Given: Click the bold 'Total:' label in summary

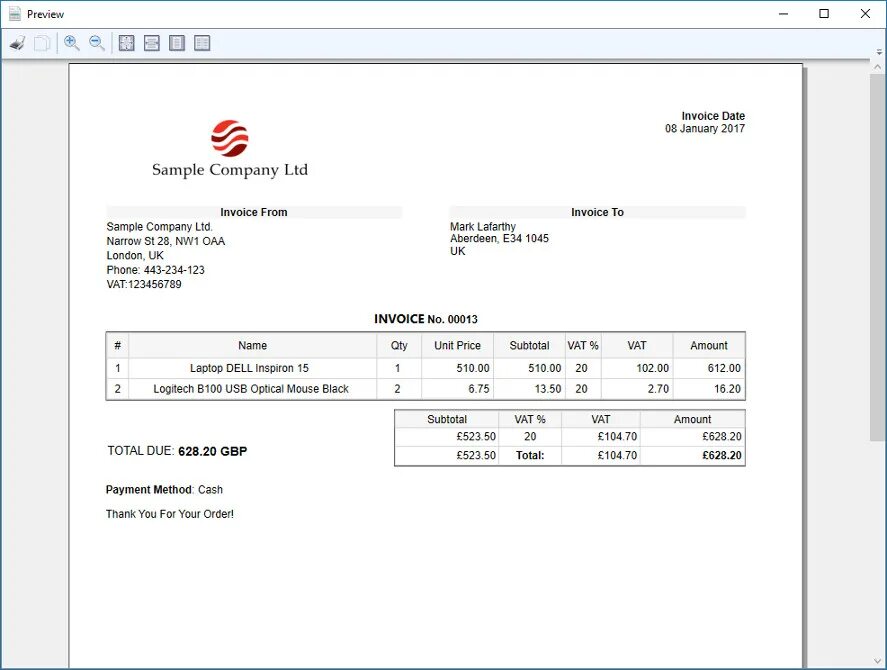Looking at the screenshot, I should 530,456.
